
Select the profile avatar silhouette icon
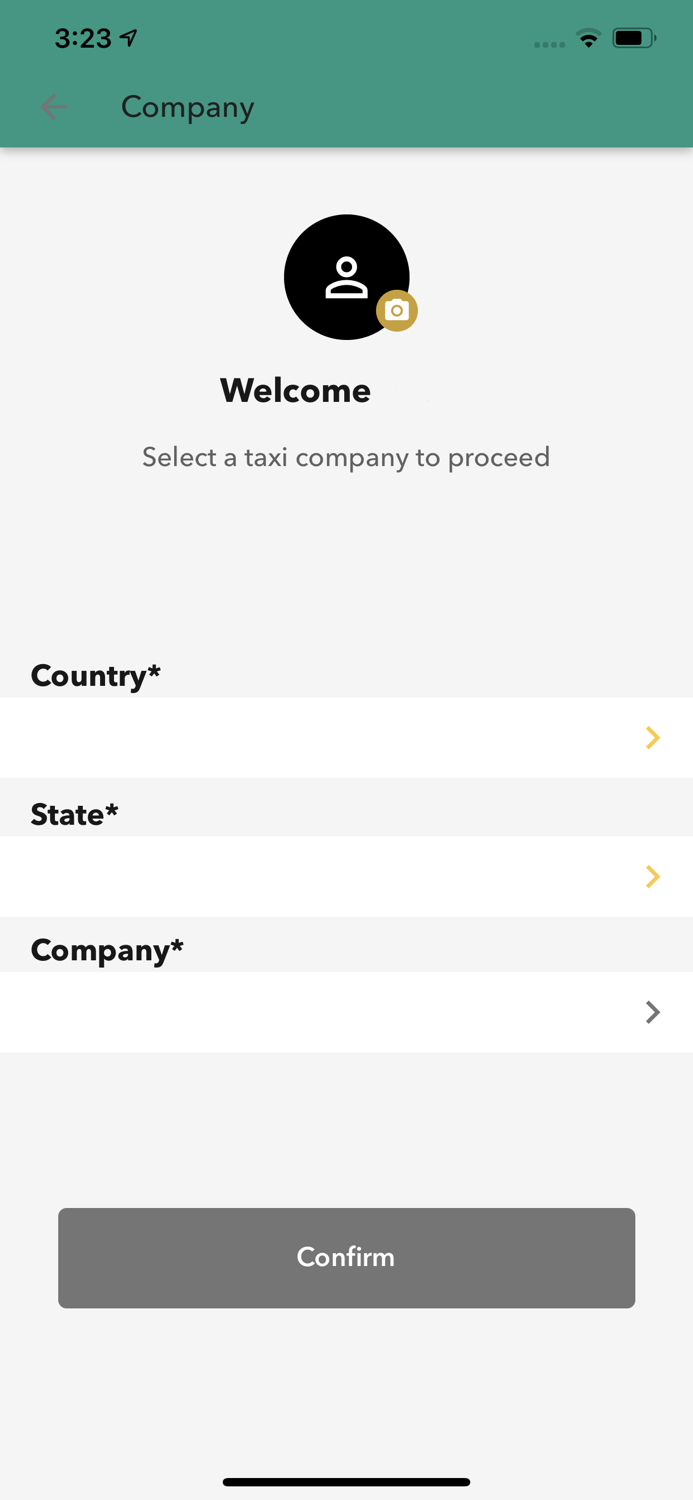[346, 276]
